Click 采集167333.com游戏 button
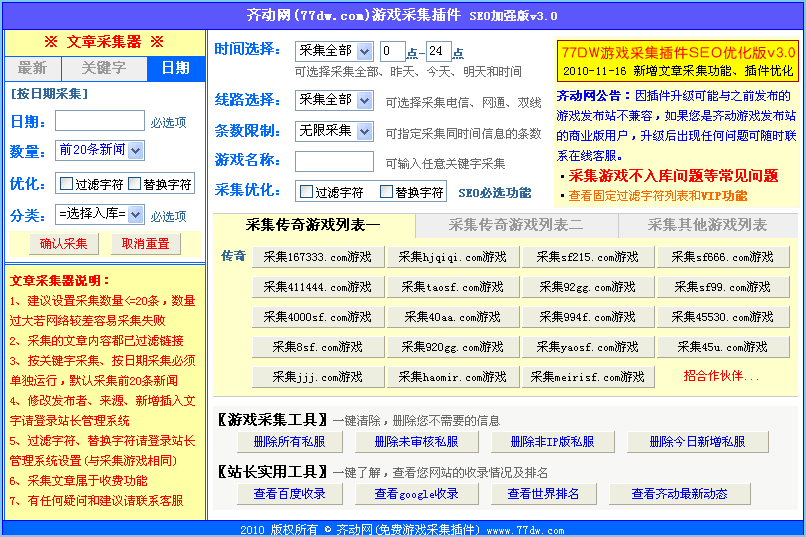Image resolution: width=806 pixels, height=537 pixels. 318,257
